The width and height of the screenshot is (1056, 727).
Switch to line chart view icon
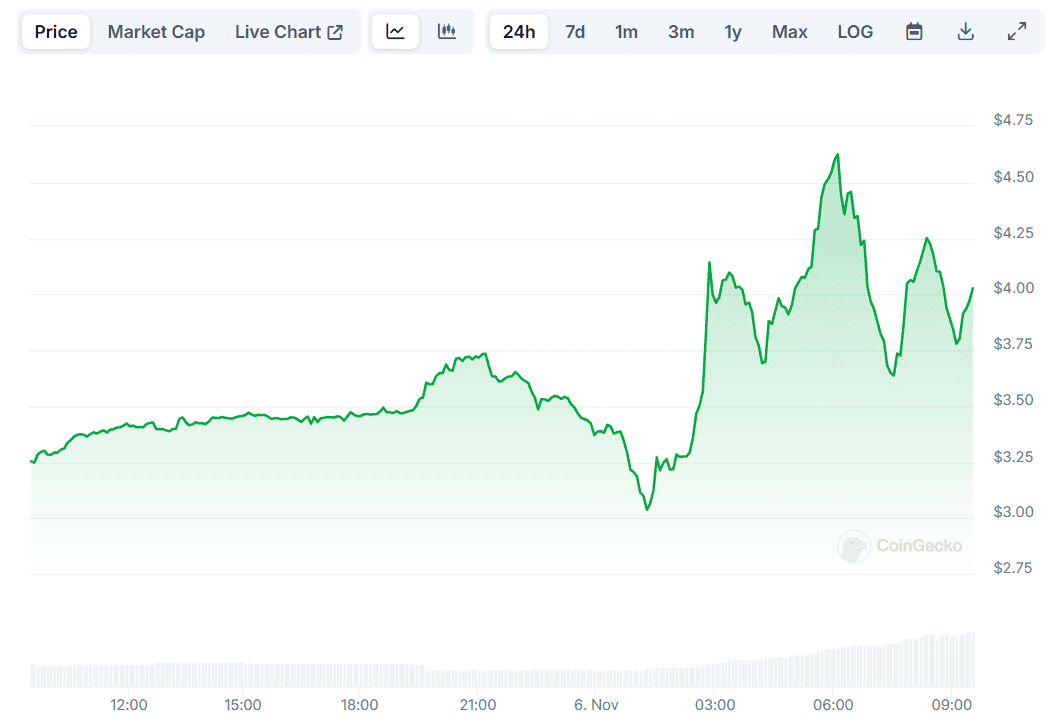pyautogui.click(x=396, y=32)
